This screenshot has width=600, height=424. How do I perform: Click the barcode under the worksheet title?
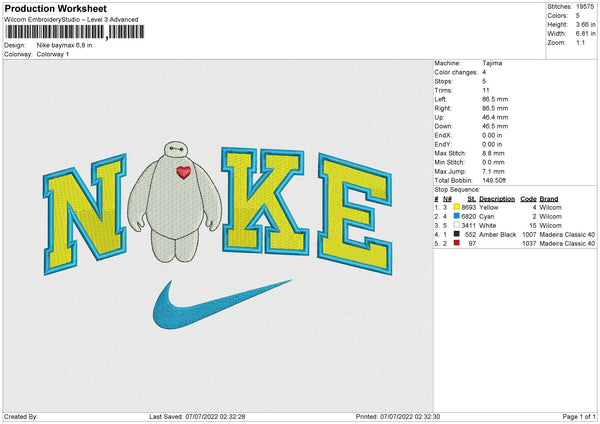point(75,32)
